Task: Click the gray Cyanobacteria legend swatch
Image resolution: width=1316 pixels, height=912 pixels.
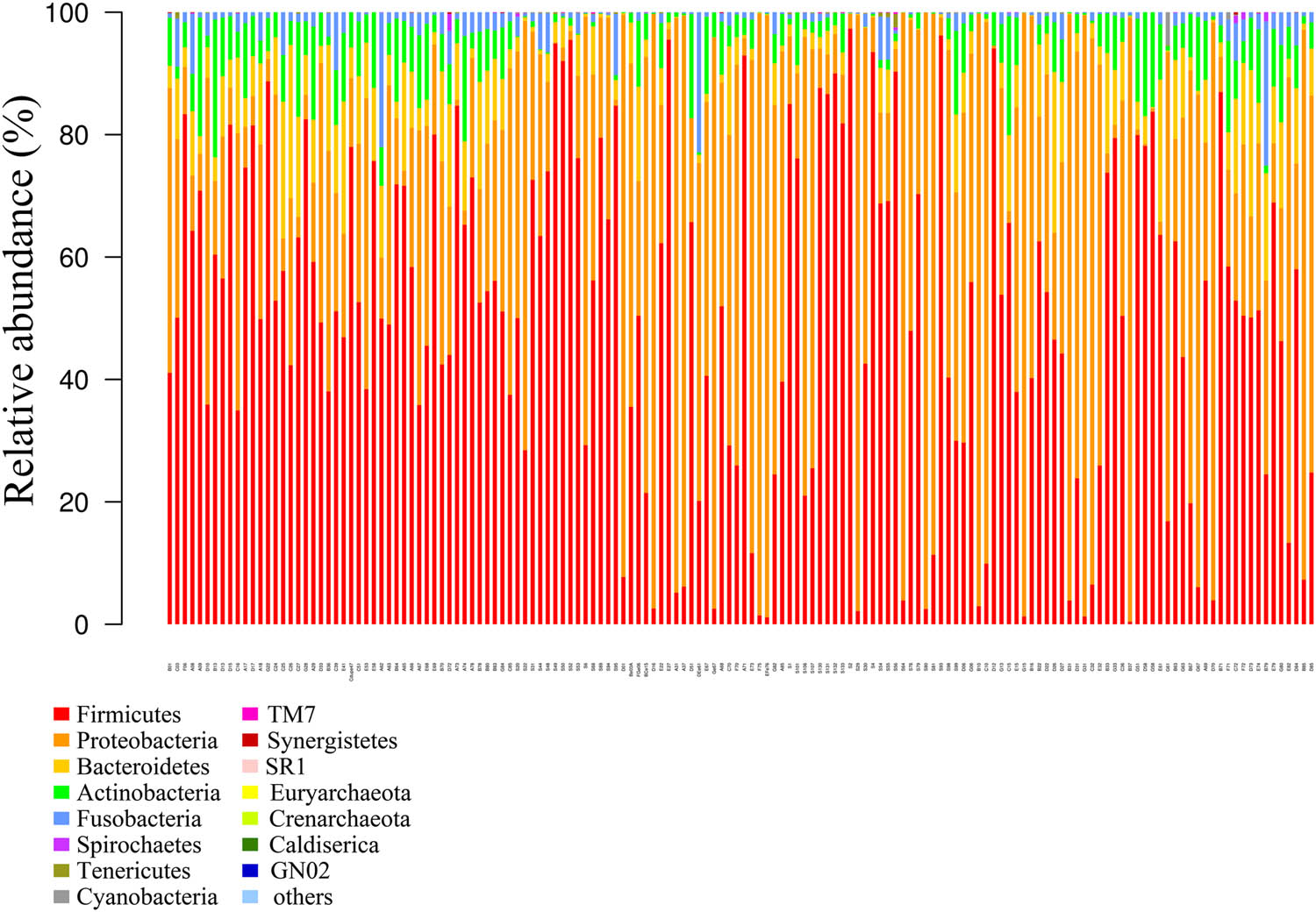Action: coord(61,897)
